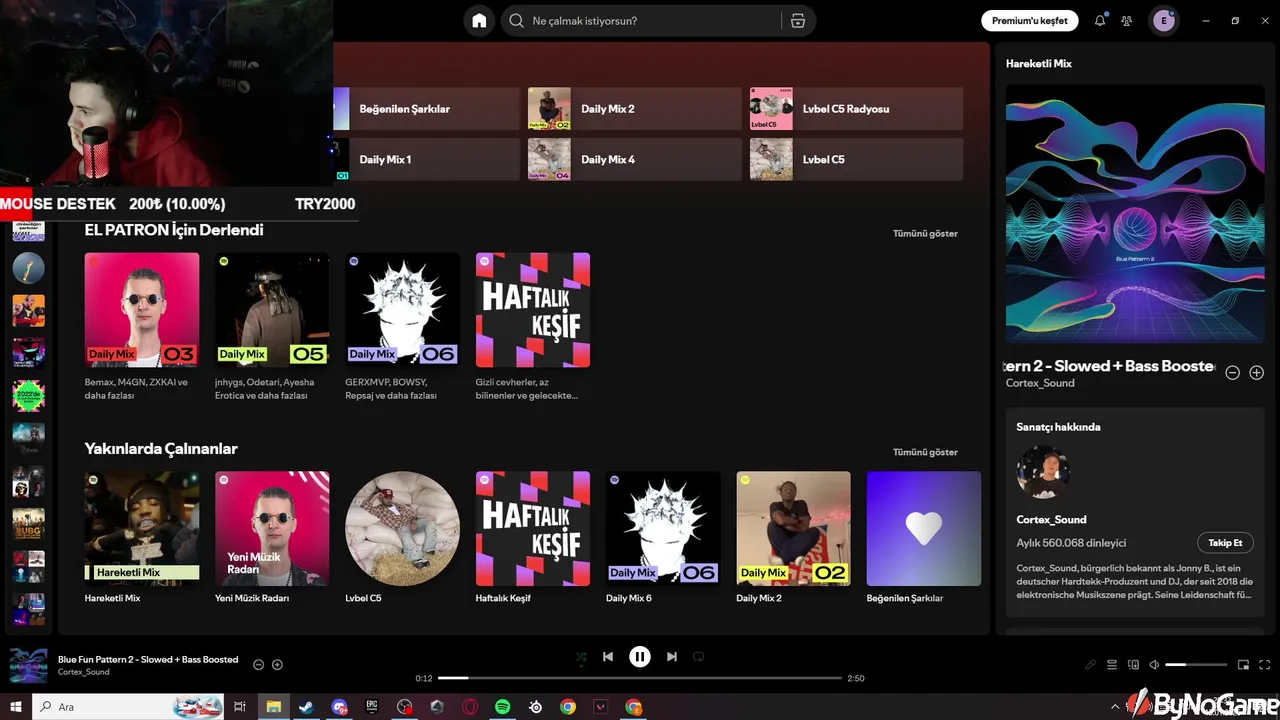Viewport: 1280px width, 720px height.
Task: Click the Windows taskbar 'Ara' search box
Action: 130,707
